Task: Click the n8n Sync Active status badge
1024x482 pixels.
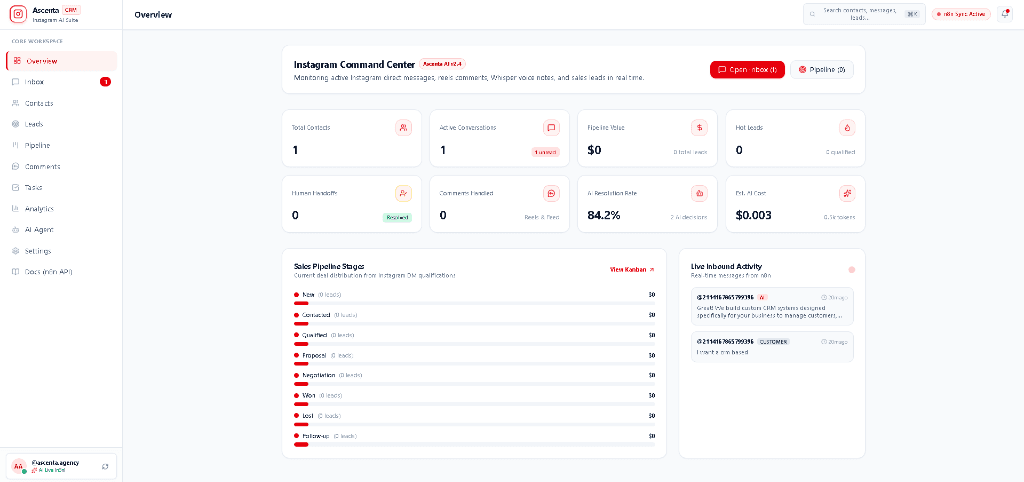Action: 961,14
